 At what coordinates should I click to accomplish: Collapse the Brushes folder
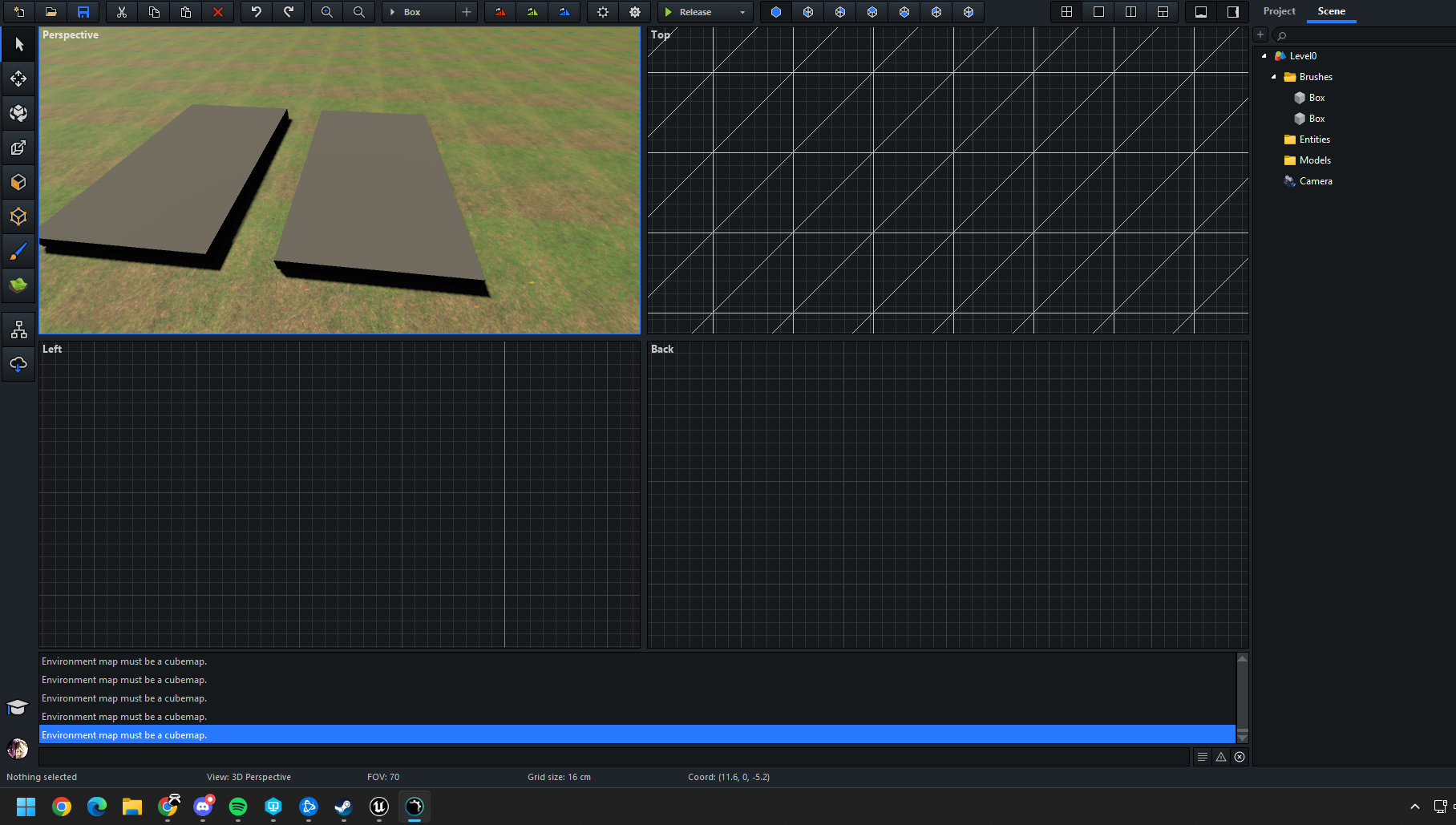click(x=1274, y=77)
